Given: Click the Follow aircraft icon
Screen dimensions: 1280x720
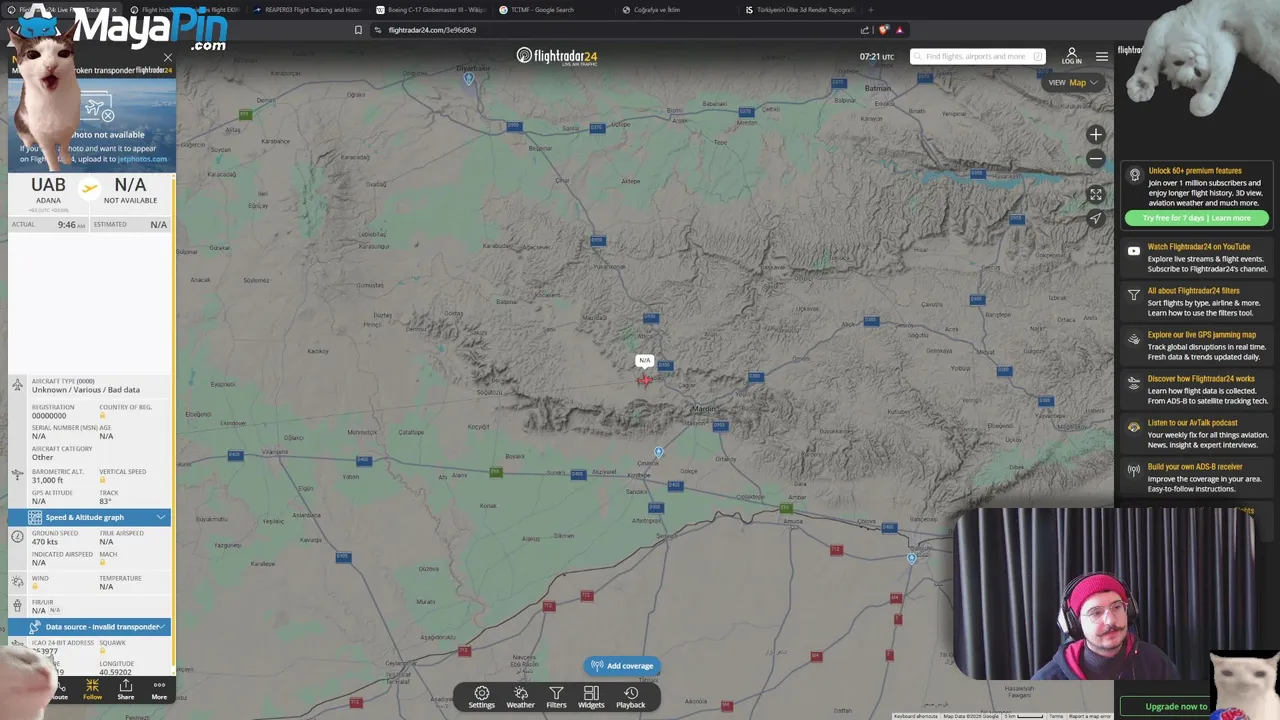Looking at the screenshot, I should point(92,689).
